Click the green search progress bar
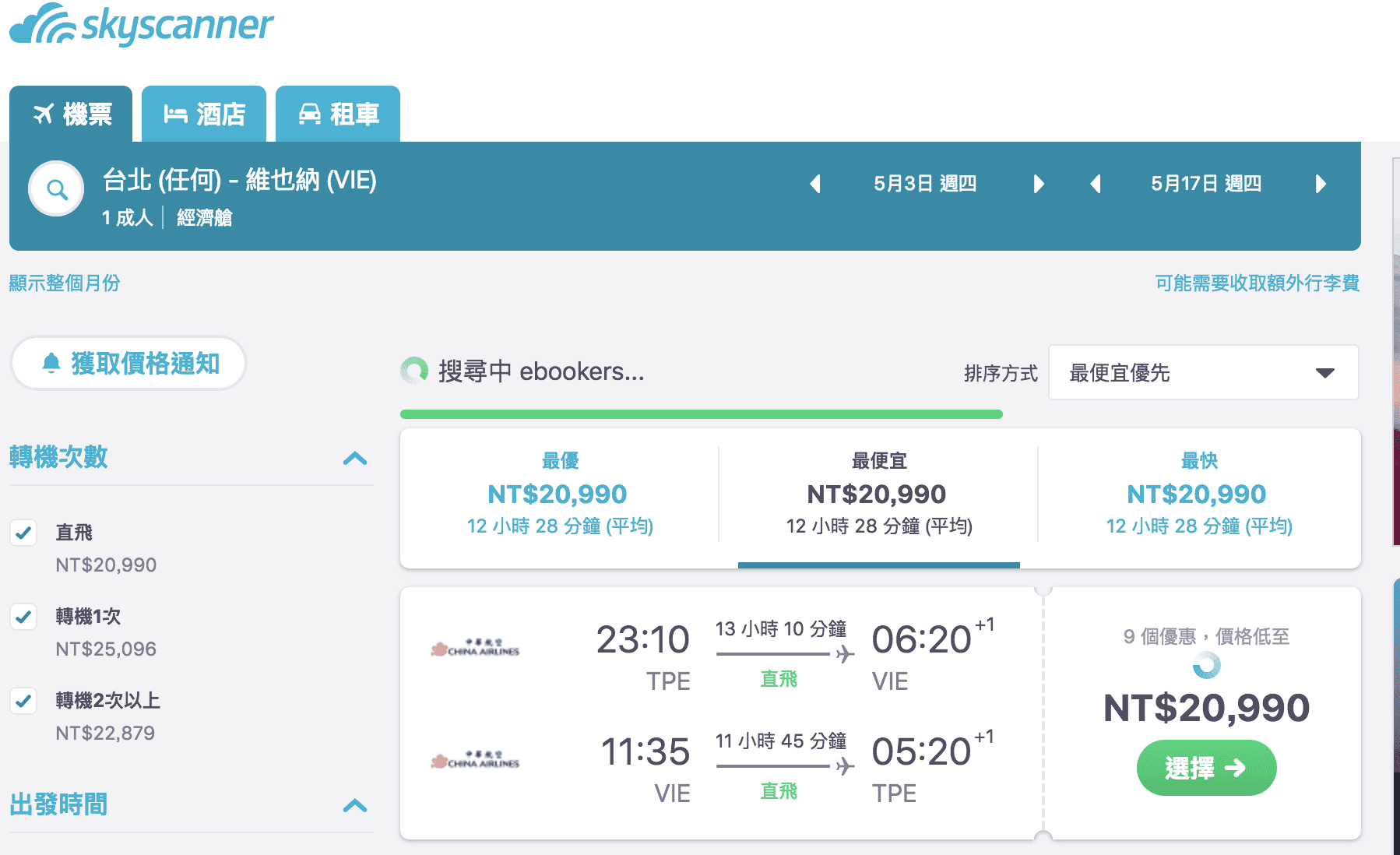 point(701,414)
